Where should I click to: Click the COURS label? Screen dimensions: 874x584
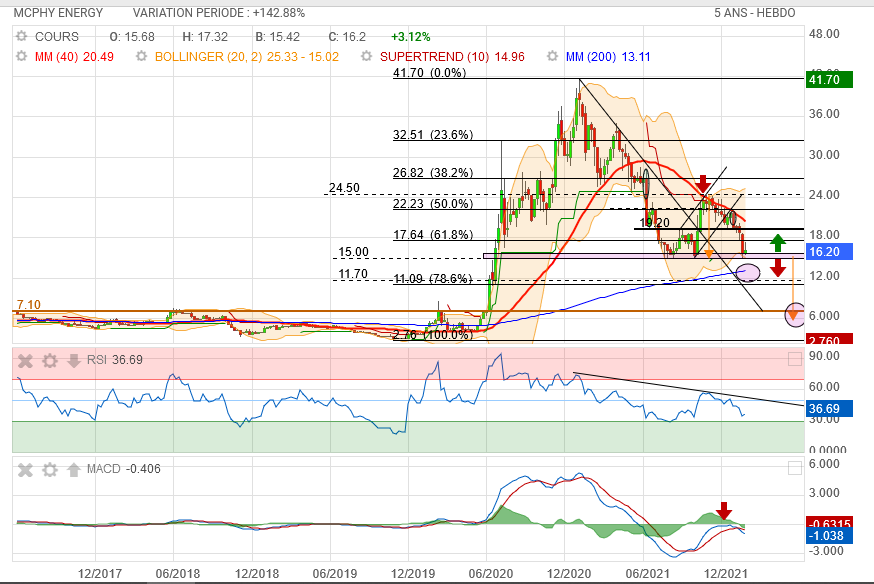coord(57,37)
